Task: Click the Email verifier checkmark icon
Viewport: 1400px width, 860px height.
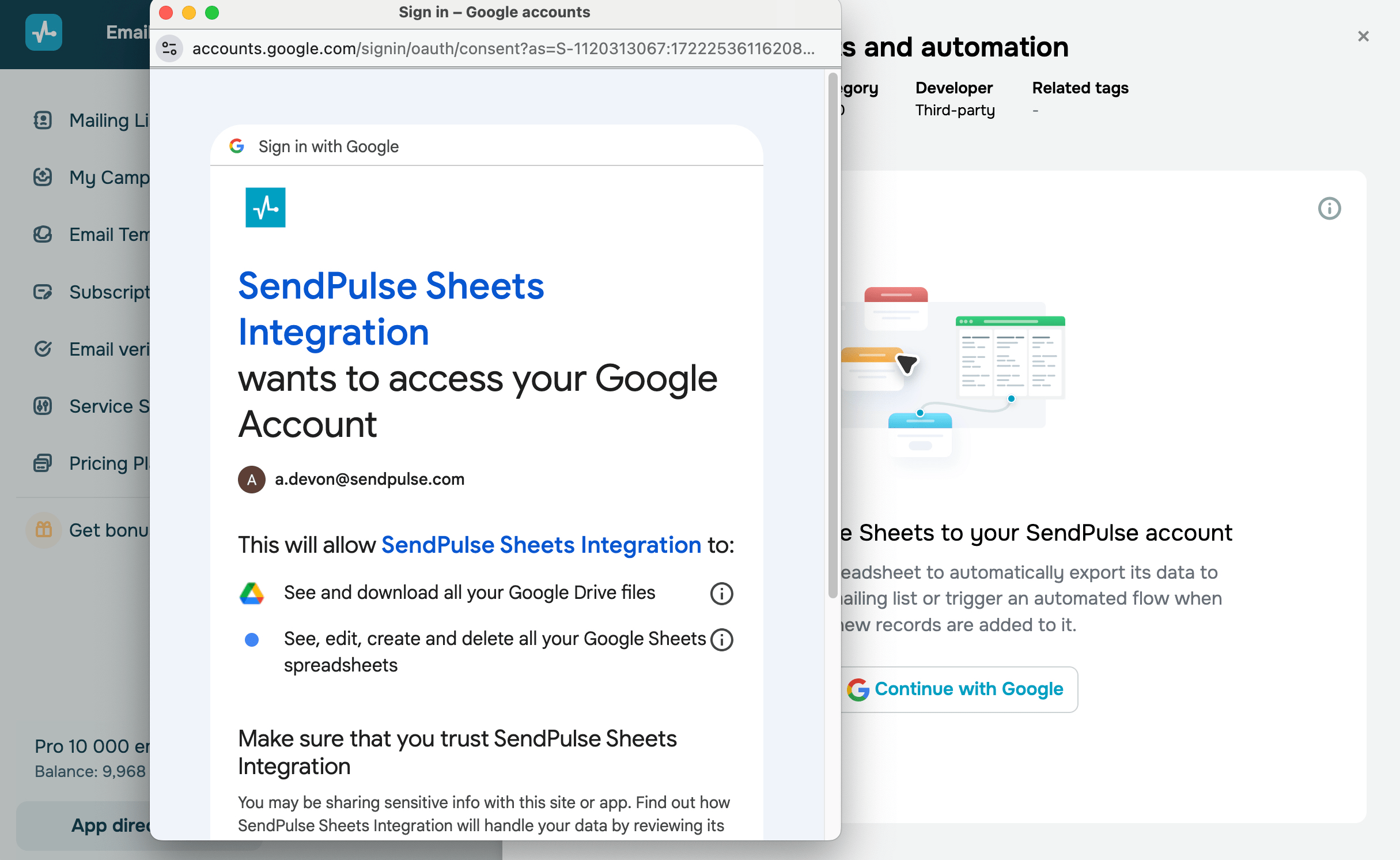Action: [43, 349]
